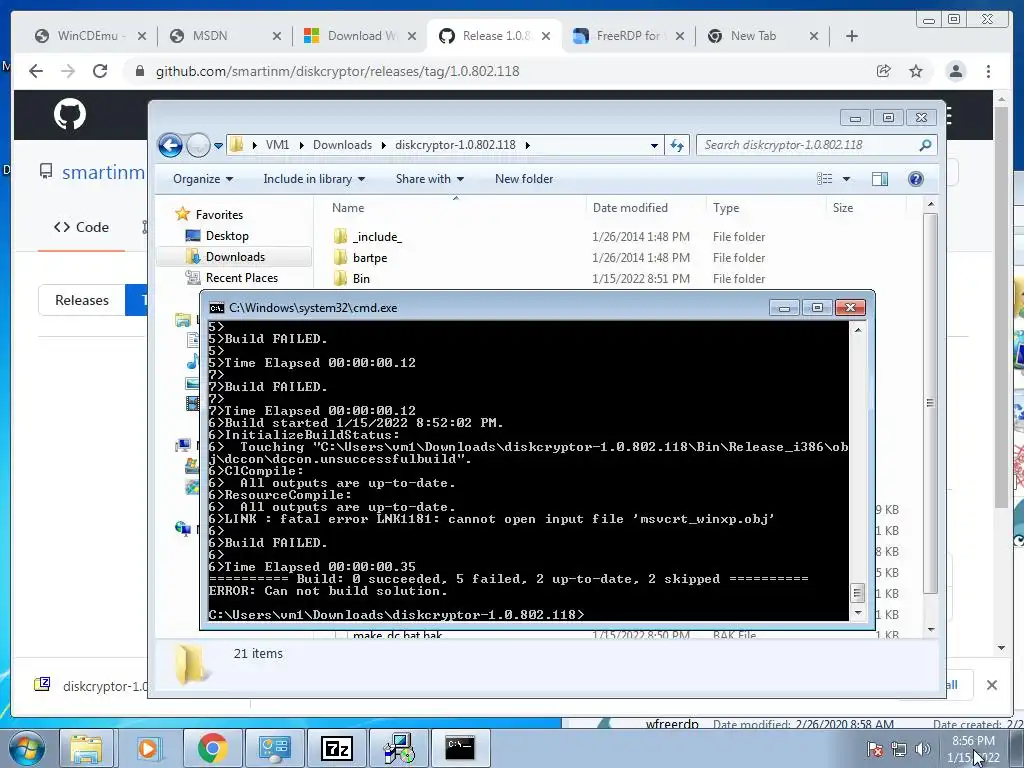Expand the Organize dropdown menu
The height and width of the screenshot is (768, 1024).
tap(202, 179)
